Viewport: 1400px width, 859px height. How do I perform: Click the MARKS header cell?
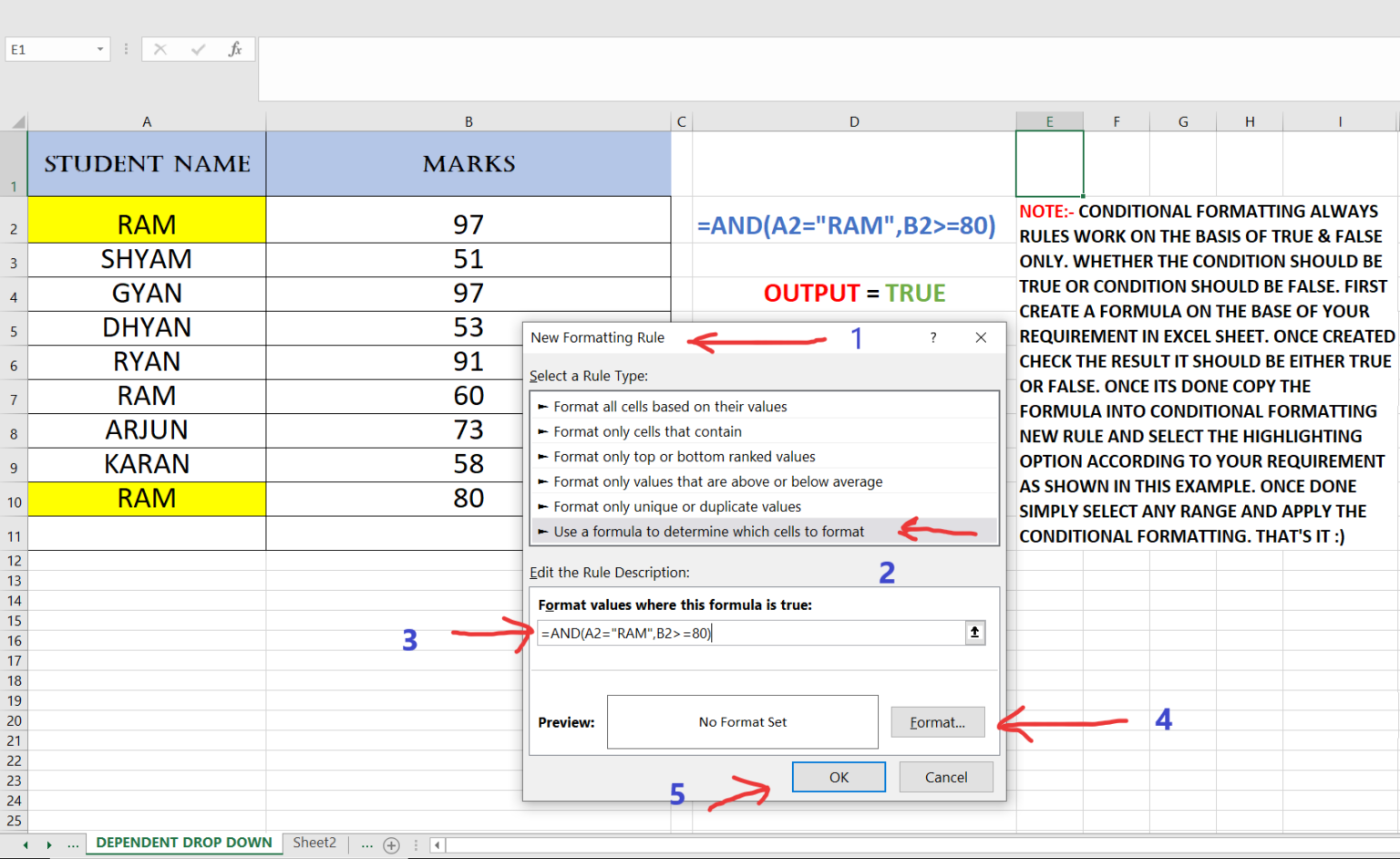(468, 164)
